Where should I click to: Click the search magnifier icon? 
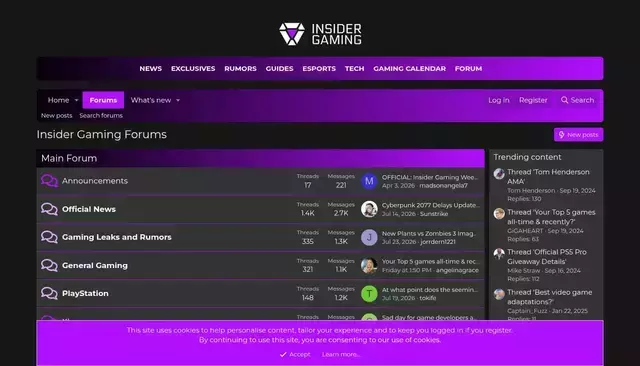tap(564, 100)
